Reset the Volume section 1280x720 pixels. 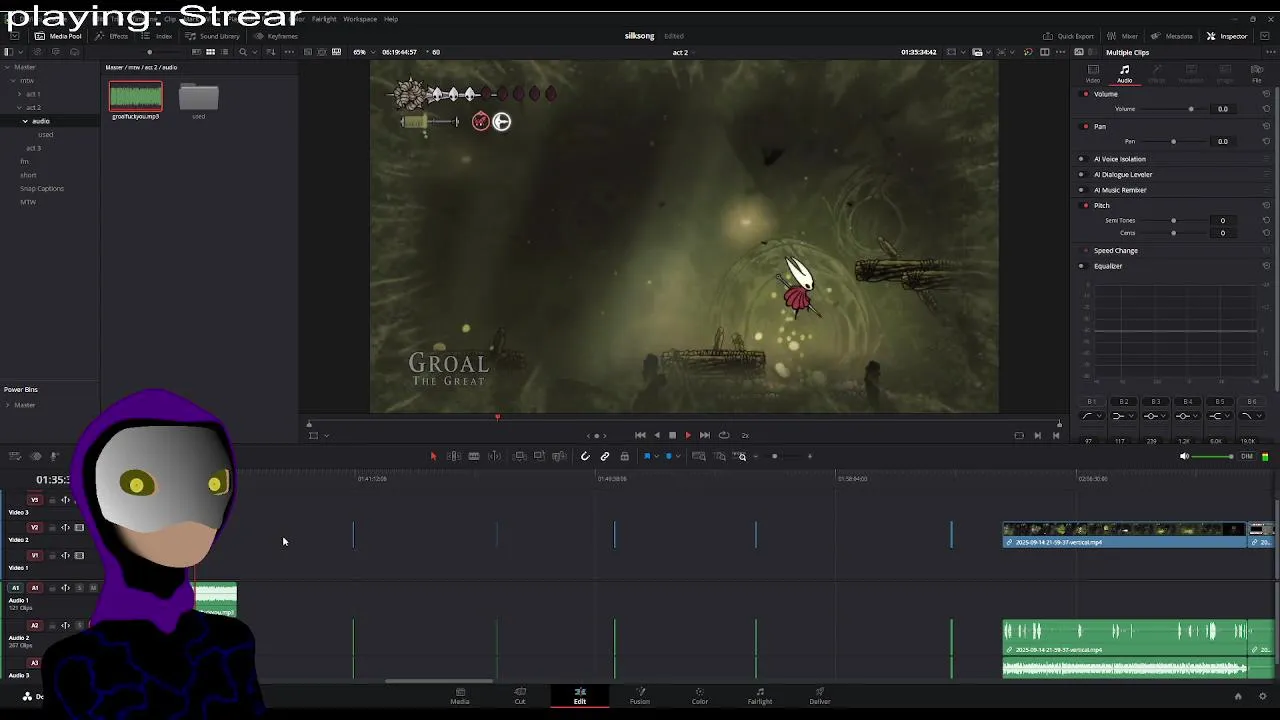1268,94
